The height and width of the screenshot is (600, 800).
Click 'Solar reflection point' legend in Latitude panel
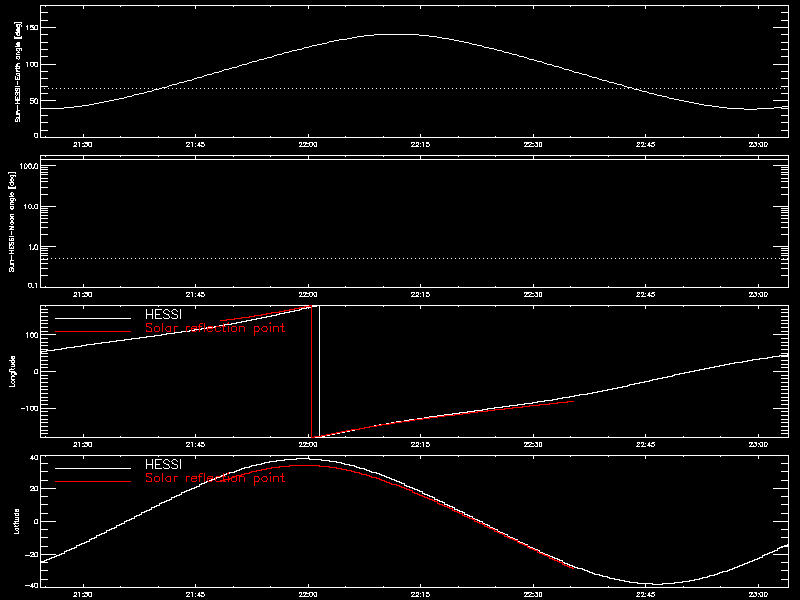215,478
